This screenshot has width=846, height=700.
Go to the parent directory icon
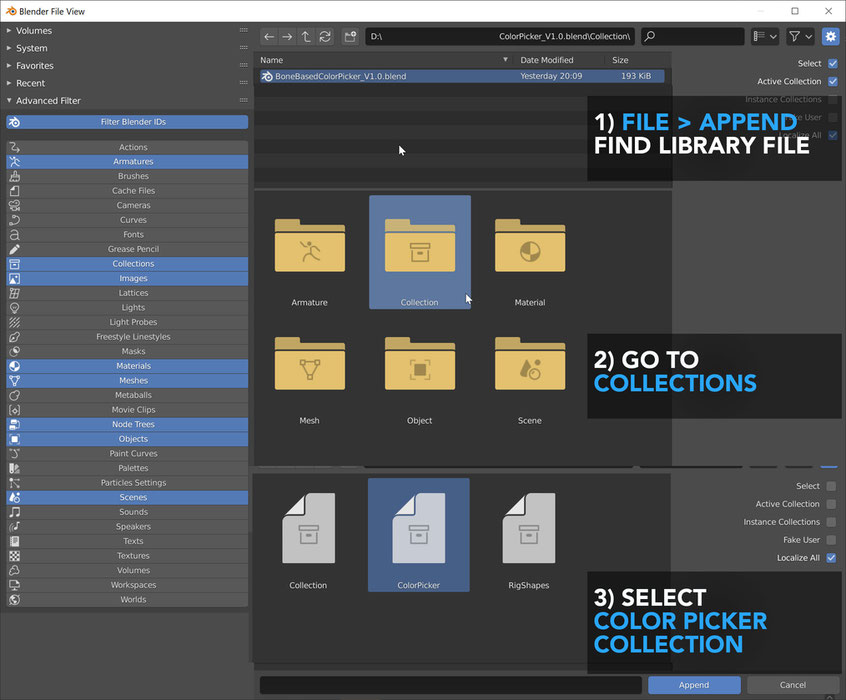coord(306,37)
